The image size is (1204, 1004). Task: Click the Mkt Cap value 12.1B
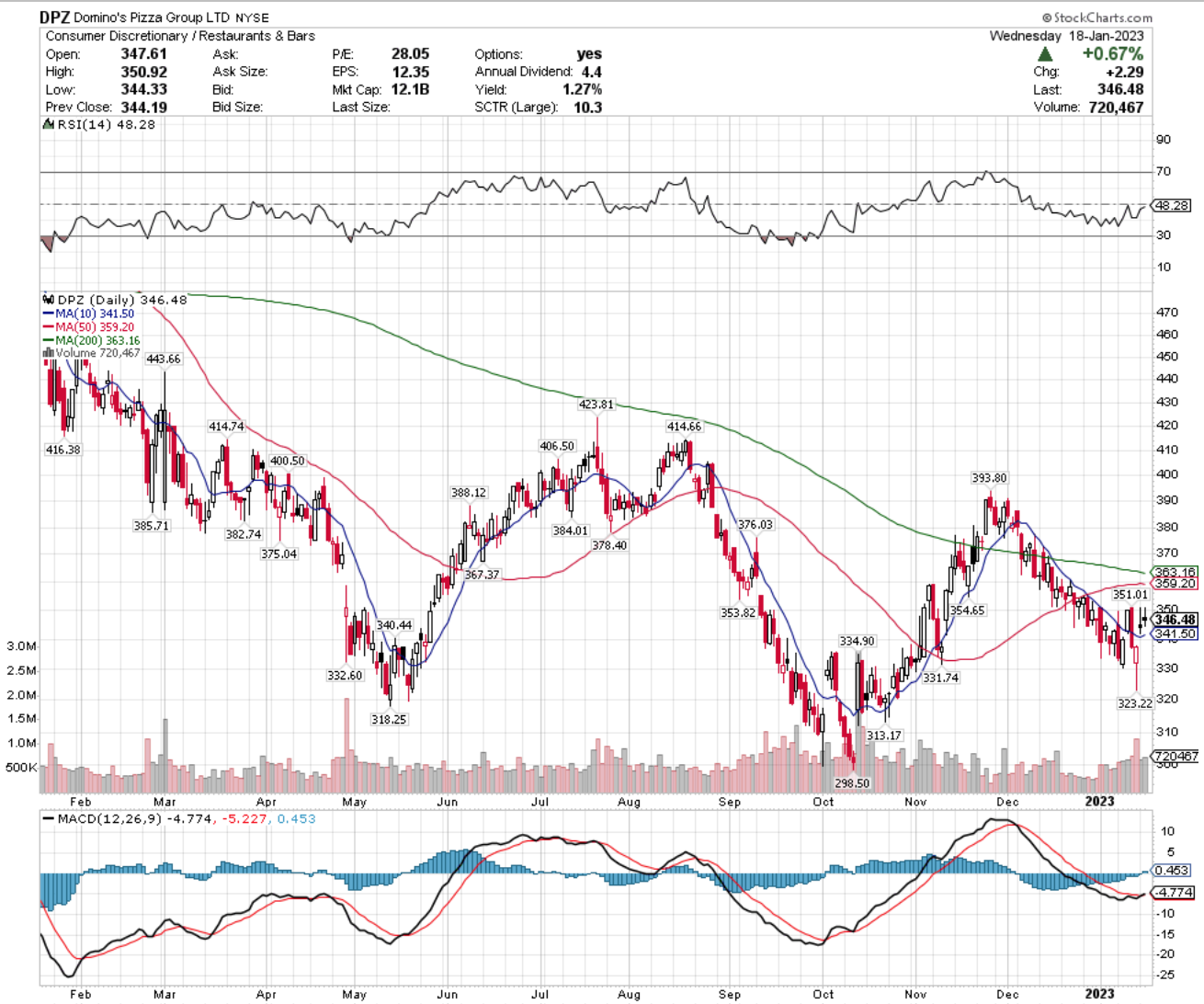pos(410,89)
